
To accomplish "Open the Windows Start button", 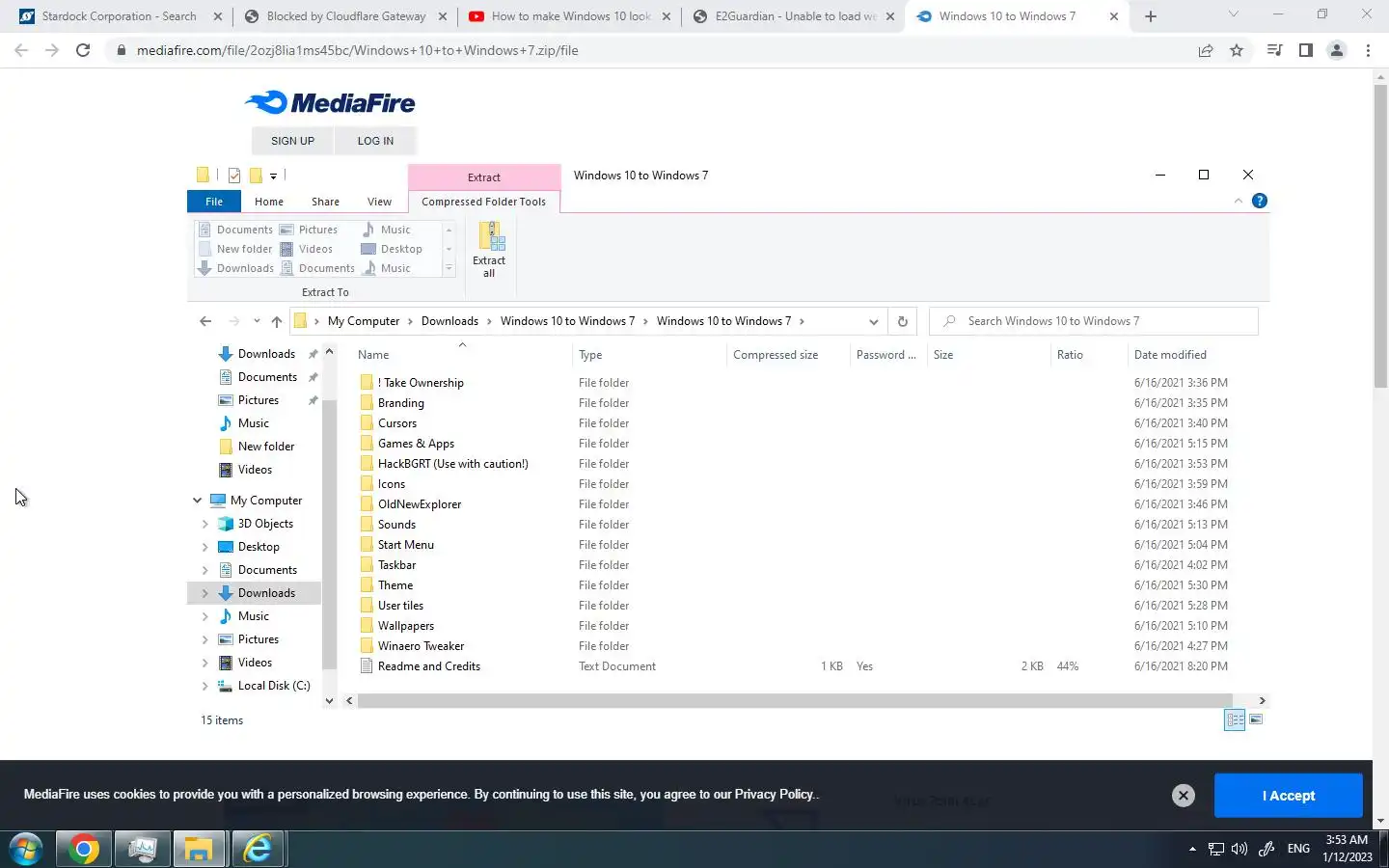I will (x=26, y=850).
